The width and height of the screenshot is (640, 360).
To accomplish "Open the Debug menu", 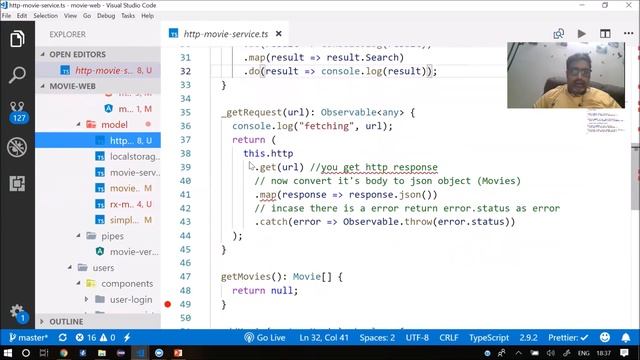I will click(x=106, y=16).
